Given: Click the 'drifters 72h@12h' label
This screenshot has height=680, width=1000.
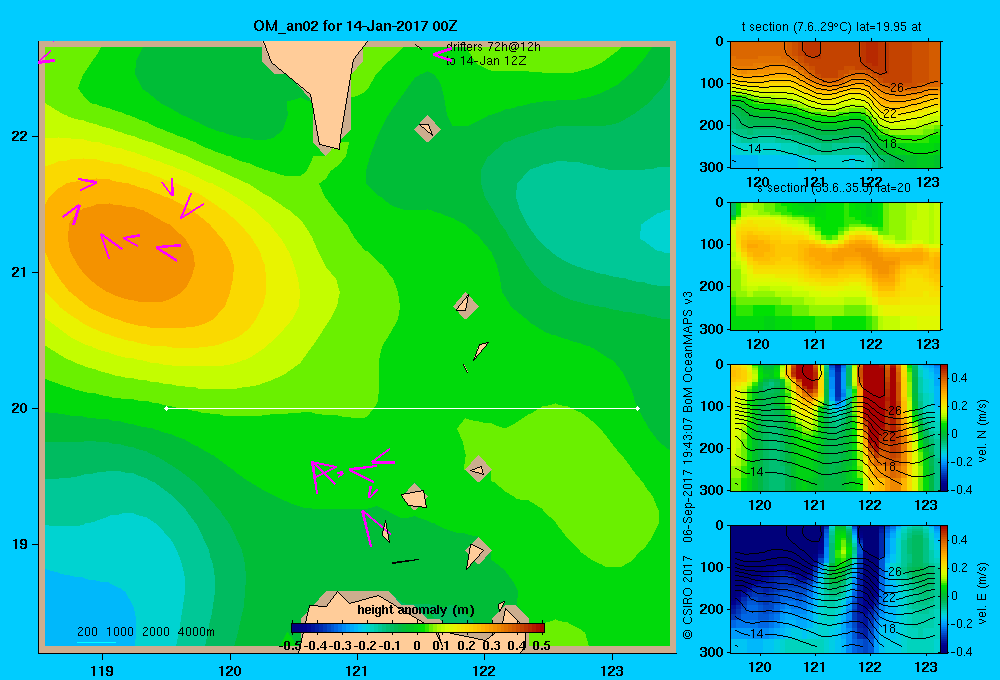Looking at the screenshot, I should pos(493,47).
